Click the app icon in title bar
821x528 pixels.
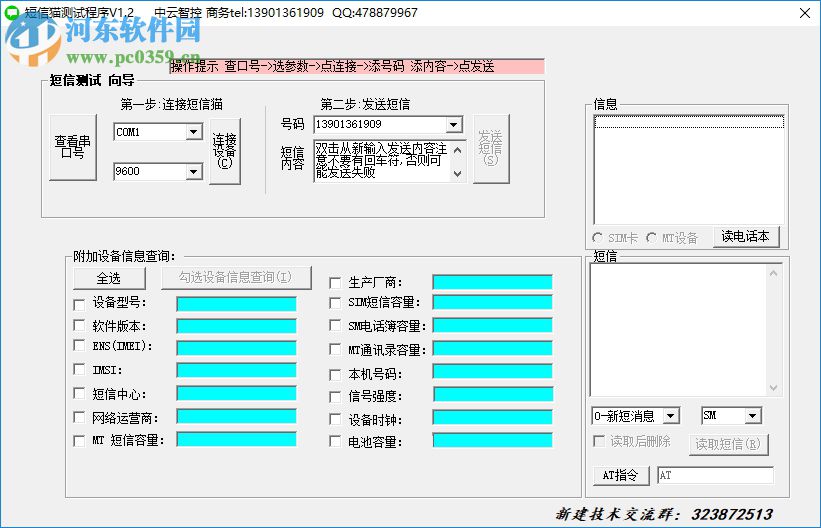pos(12,12)
